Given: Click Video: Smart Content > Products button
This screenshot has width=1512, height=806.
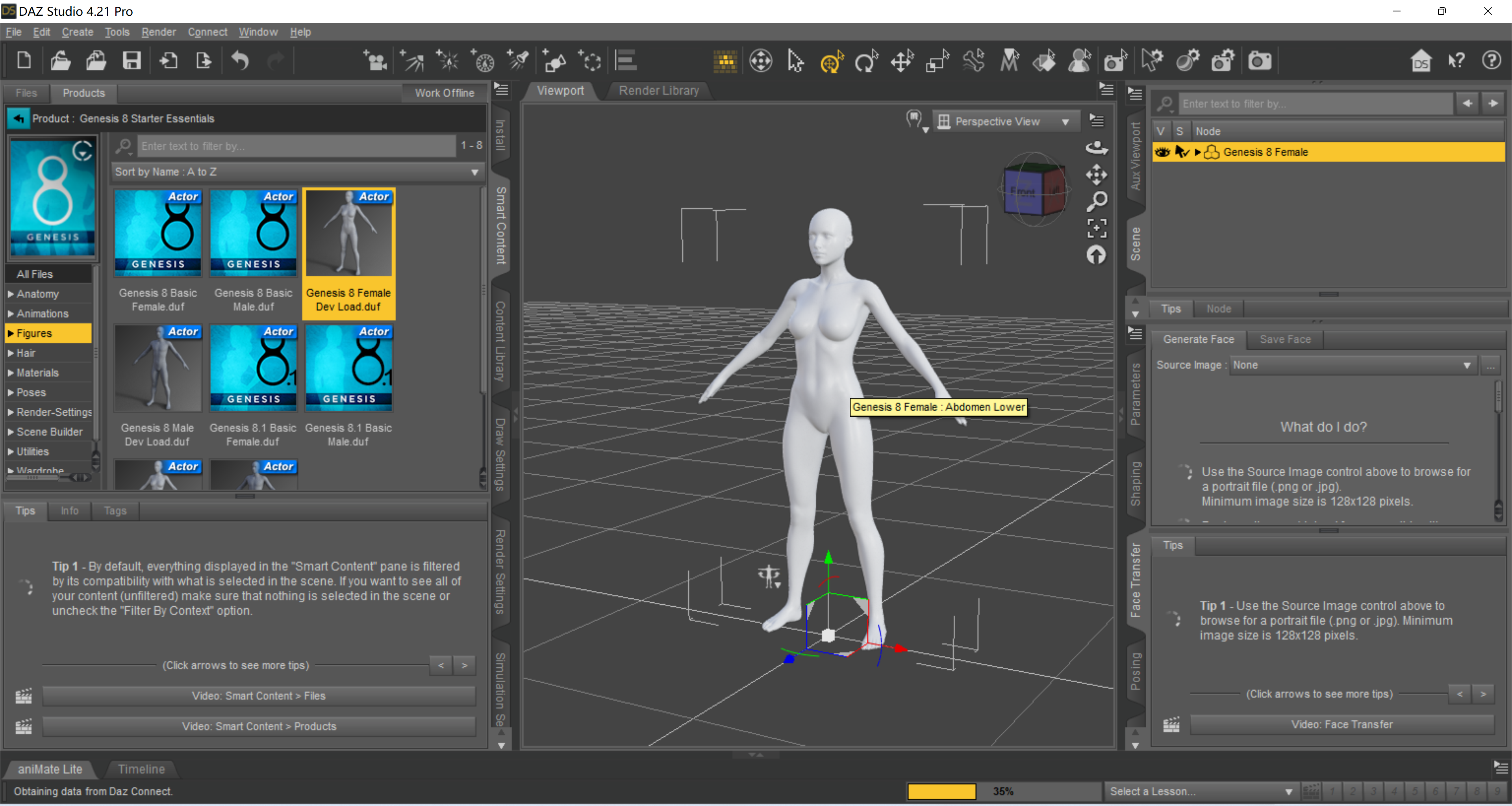Looking at the screenshot, I should [x=259, y=726].
